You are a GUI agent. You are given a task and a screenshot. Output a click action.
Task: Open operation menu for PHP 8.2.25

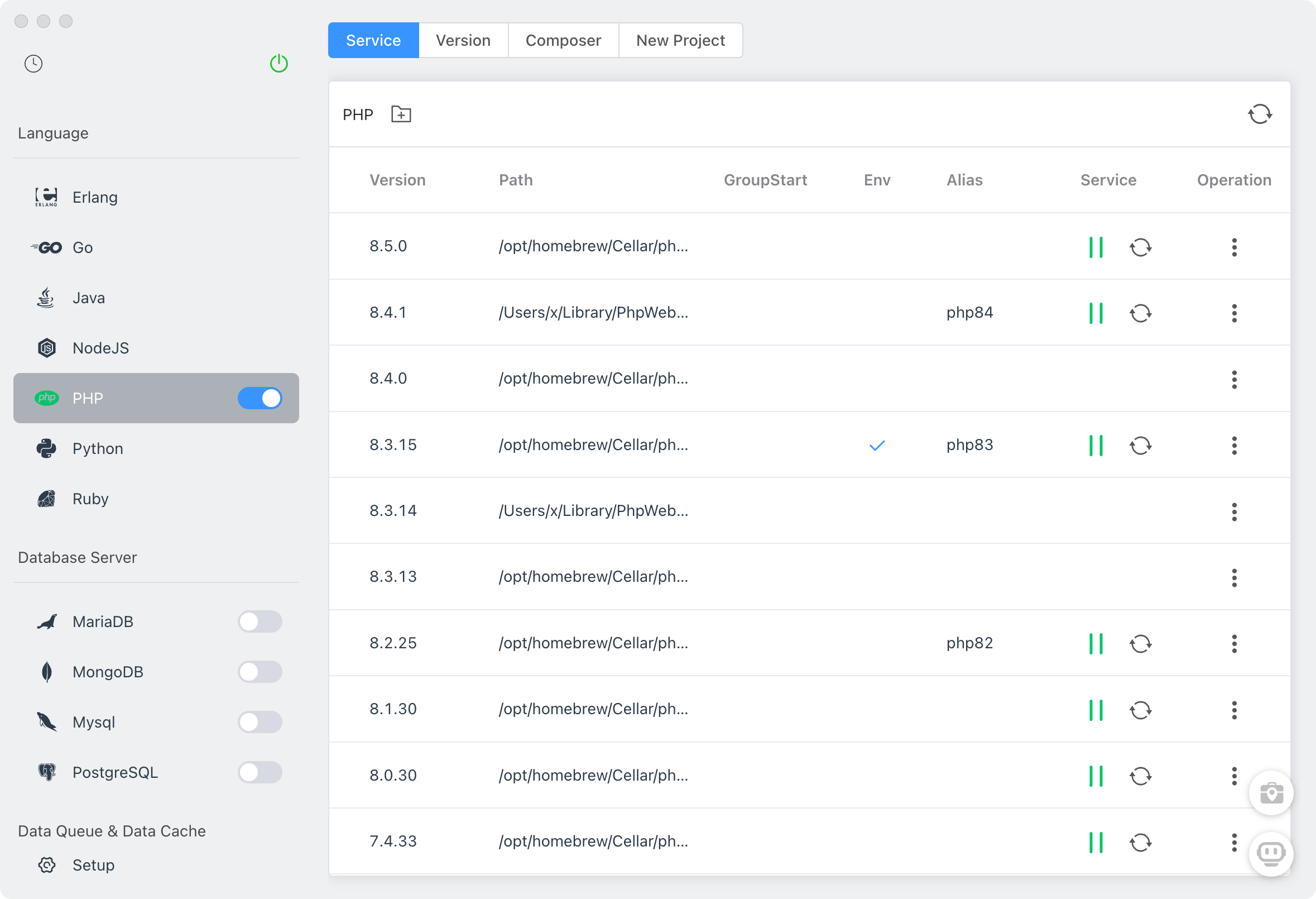[1234, 643]
